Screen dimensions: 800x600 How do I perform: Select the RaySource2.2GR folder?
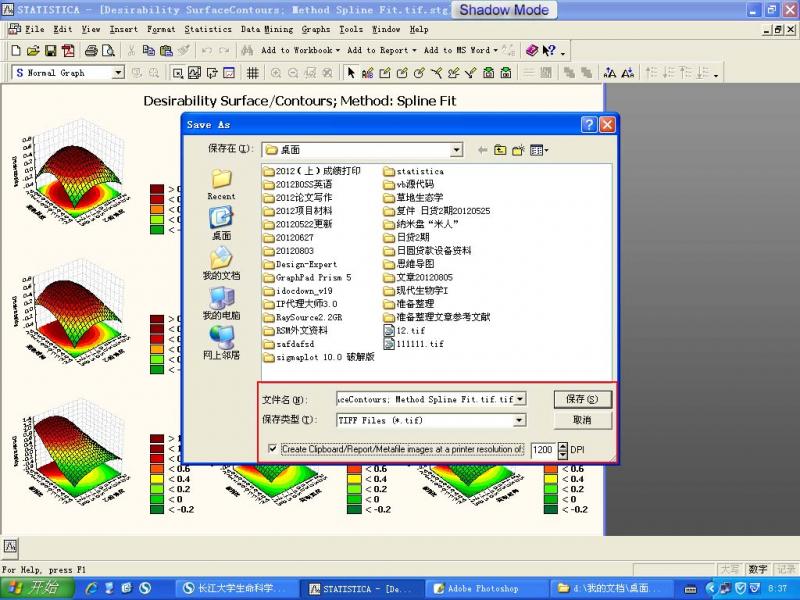pyautogui.click(x=303, y=317)
